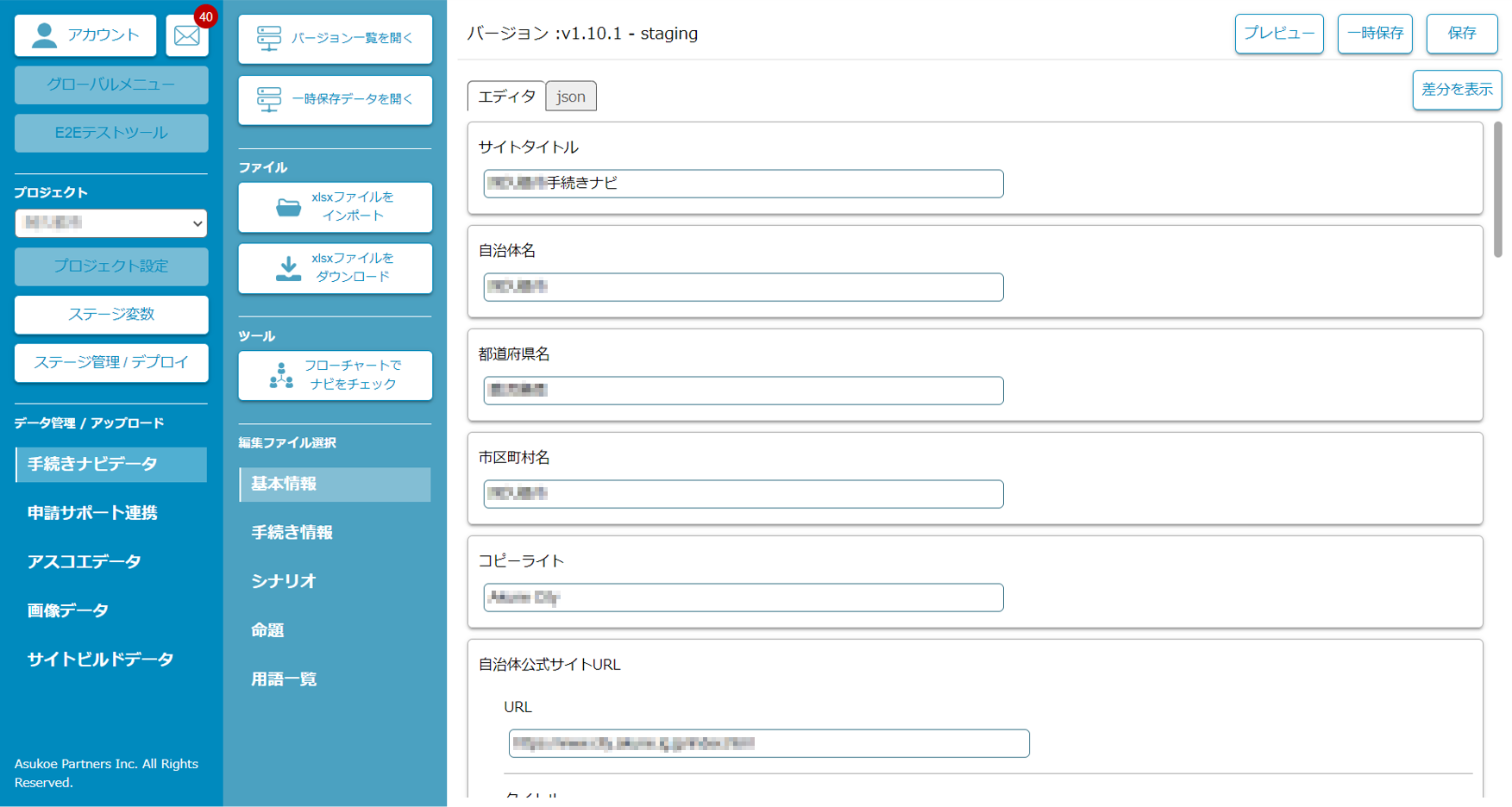
Task: Open 申請サポート連携 in the sidebar
Action: [x=92, y=513]
